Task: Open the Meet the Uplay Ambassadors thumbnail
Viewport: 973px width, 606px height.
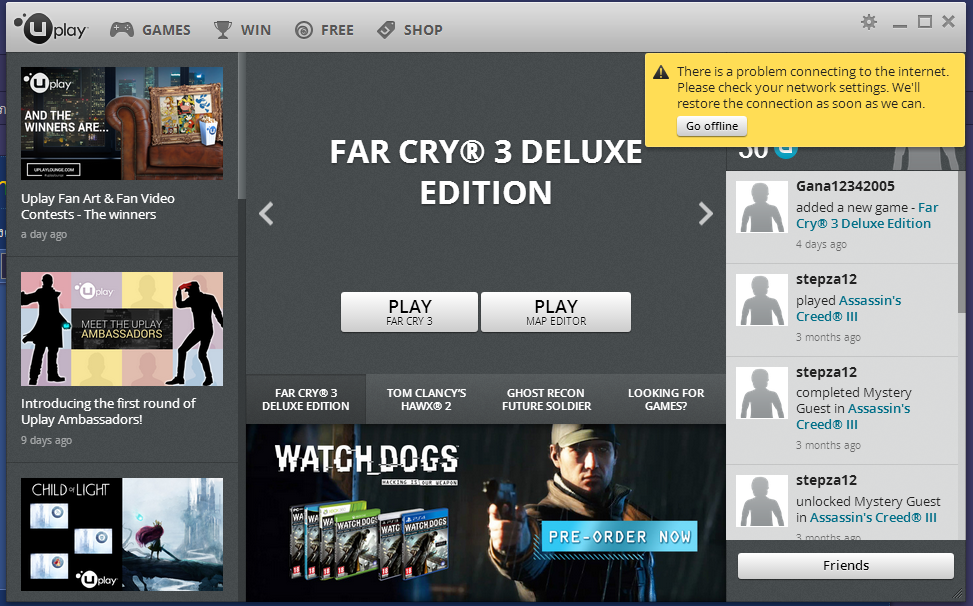Action: 122,329
